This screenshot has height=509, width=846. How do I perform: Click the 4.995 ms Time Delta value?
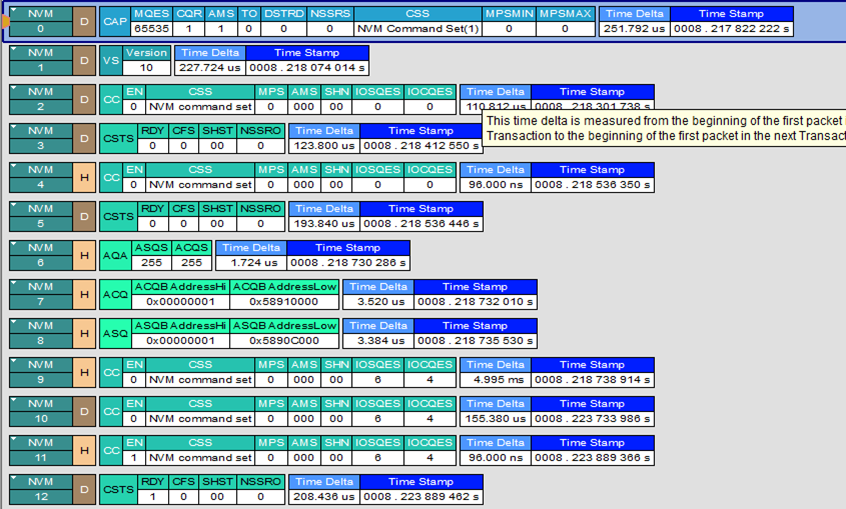[x=494, y=380]
